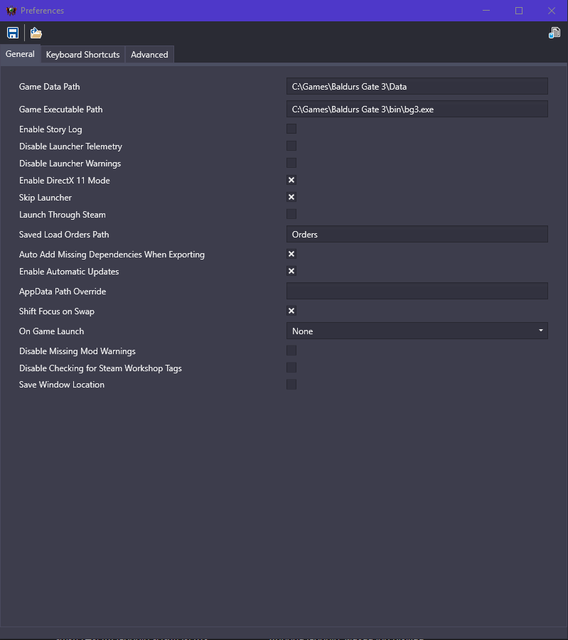Viewport: 568px width, 640px height.
Task: Open the On Game Launch dropdown
Action: (x=417, y=331)
